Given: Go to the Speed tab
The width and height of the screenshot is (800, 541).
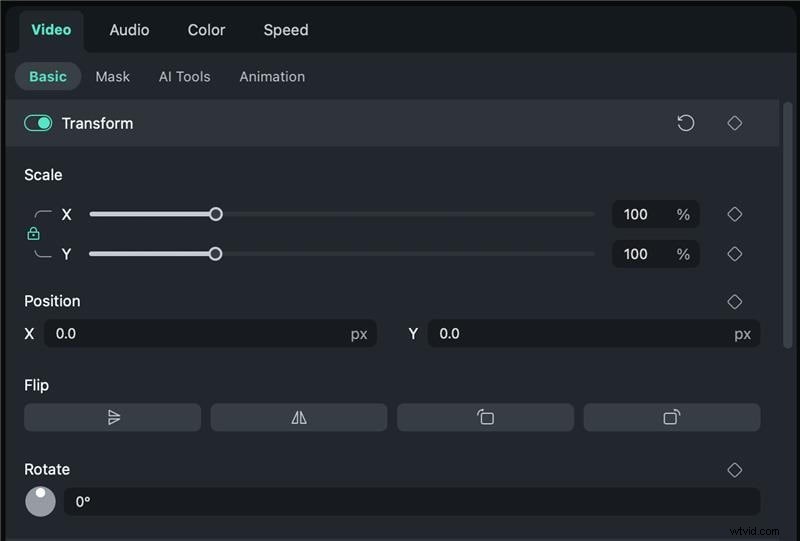Looking at the screenshot, I should pos(285,30).
